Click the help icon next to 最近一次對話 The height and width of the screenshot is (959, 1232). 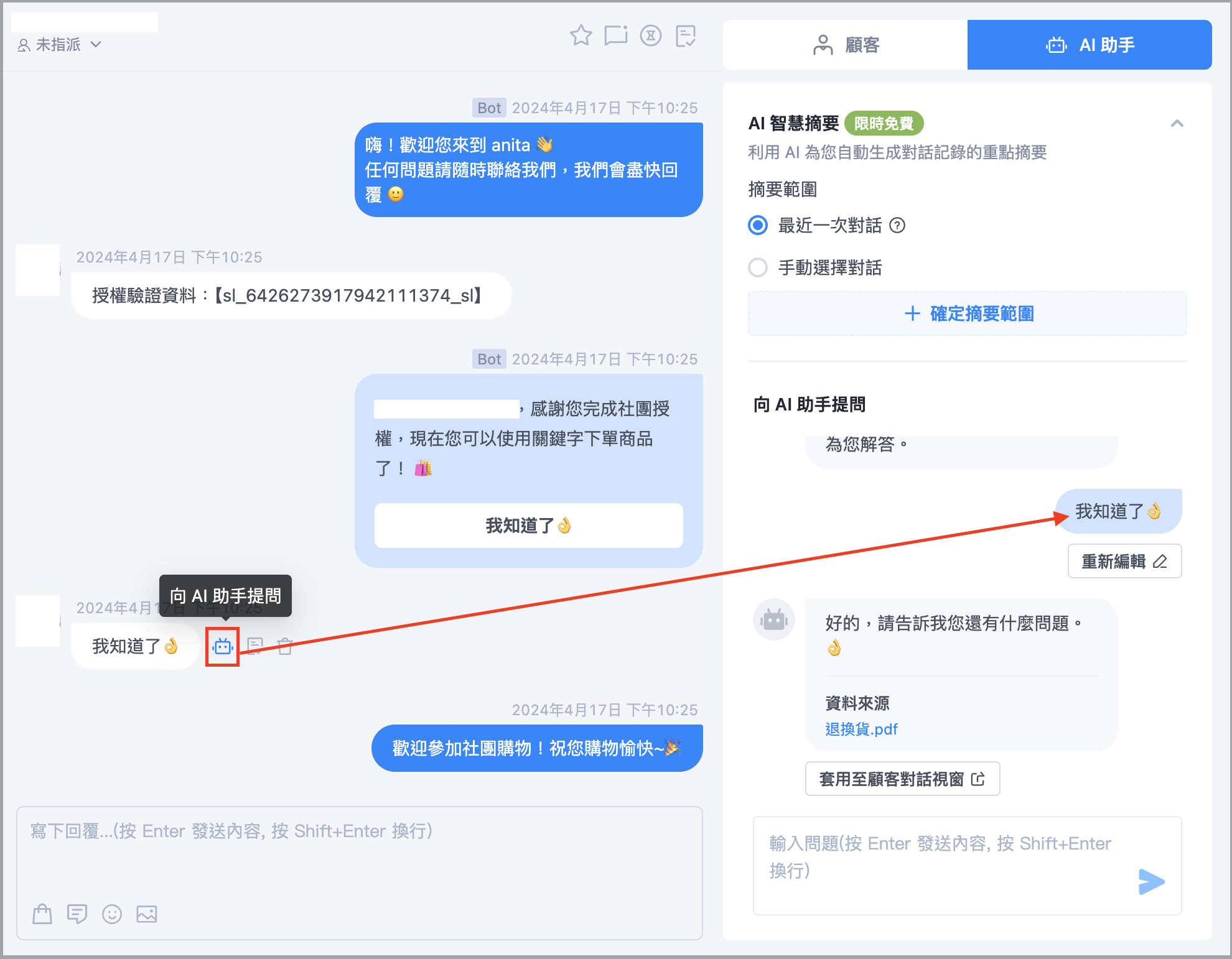897,225
